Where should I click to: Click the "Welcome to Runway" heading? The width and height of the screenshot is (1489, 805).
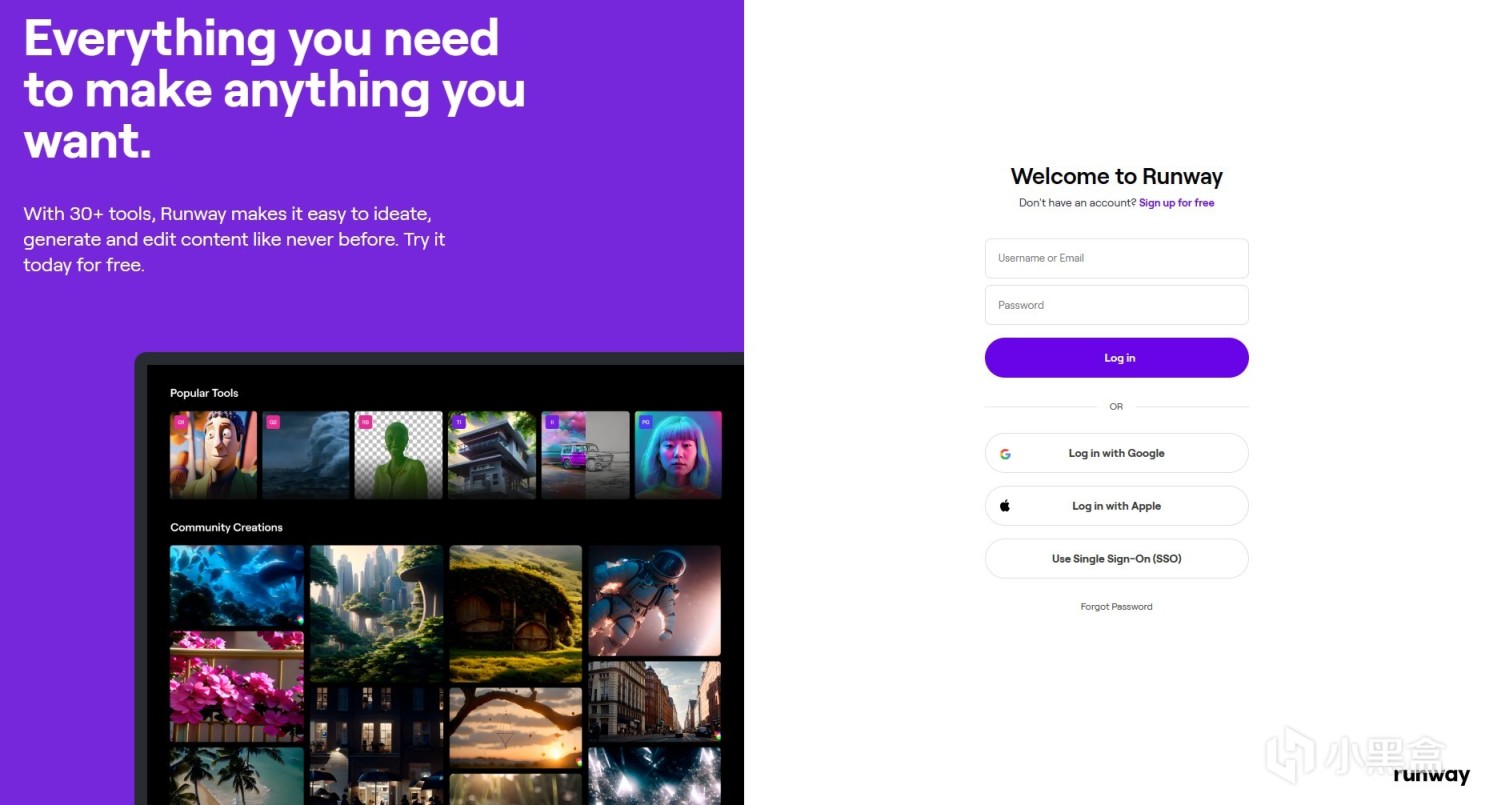[1116, 177]
